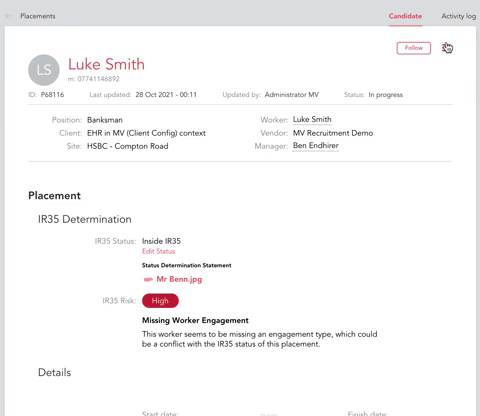480x416 pixels.
Task: Open the Luke Smith candidate name heading
Action: 106,64
